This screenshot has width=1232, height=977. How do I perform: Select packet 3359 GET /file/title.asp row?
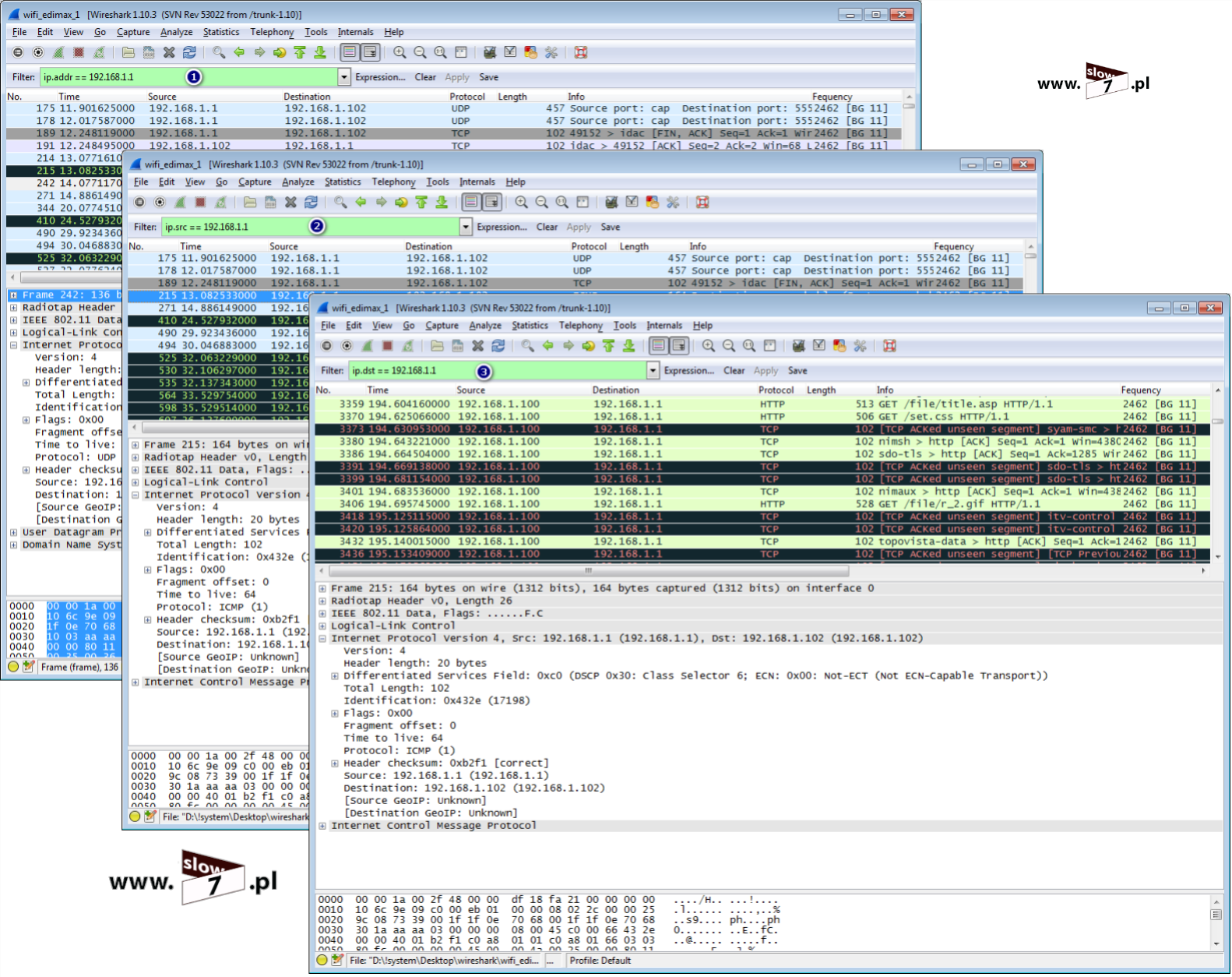pos(762,404)
